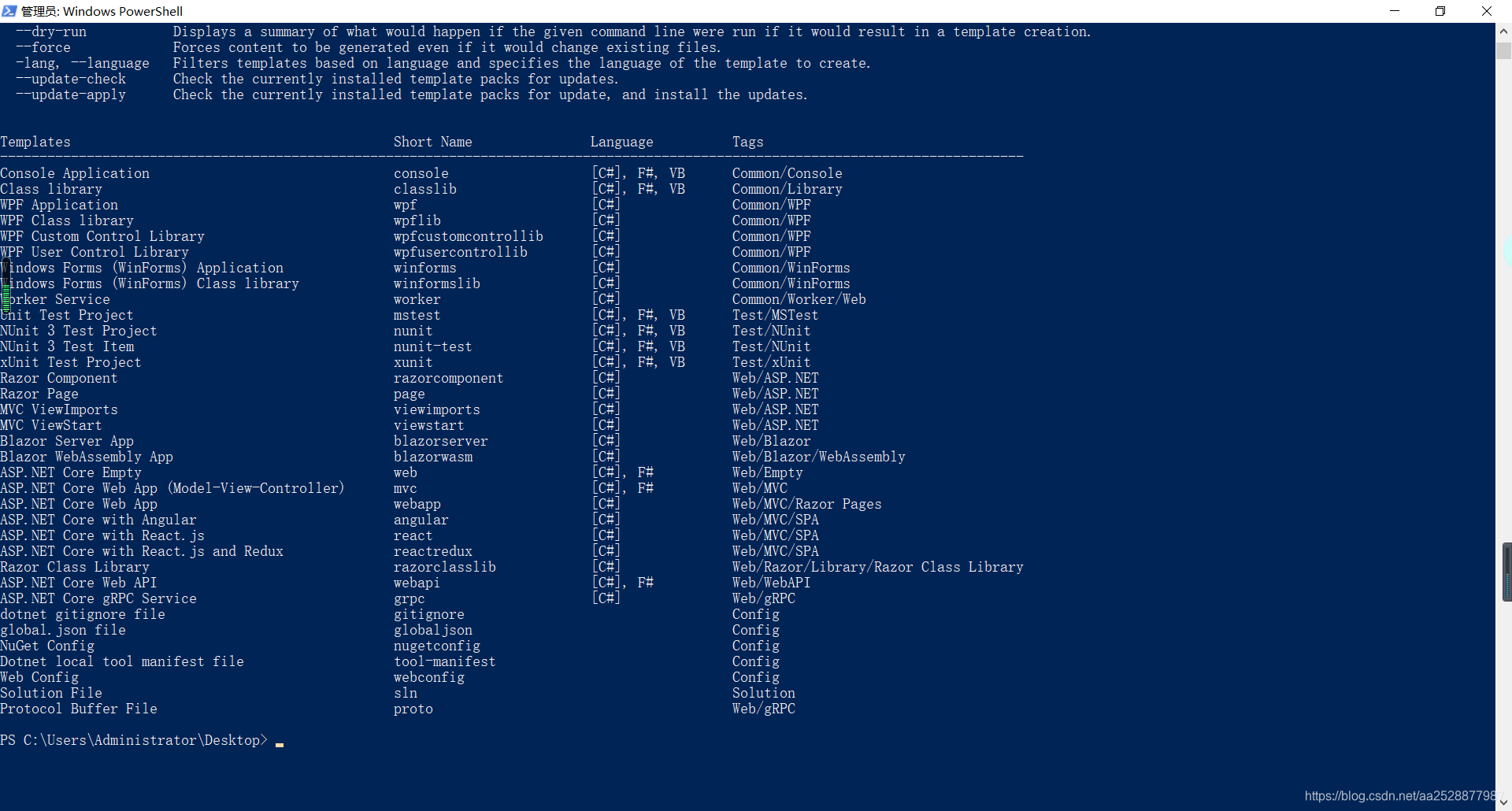Click the 'Web/Blazor' tag for Blazor Server App
1512x811 pixels.
tap(772, 441)
